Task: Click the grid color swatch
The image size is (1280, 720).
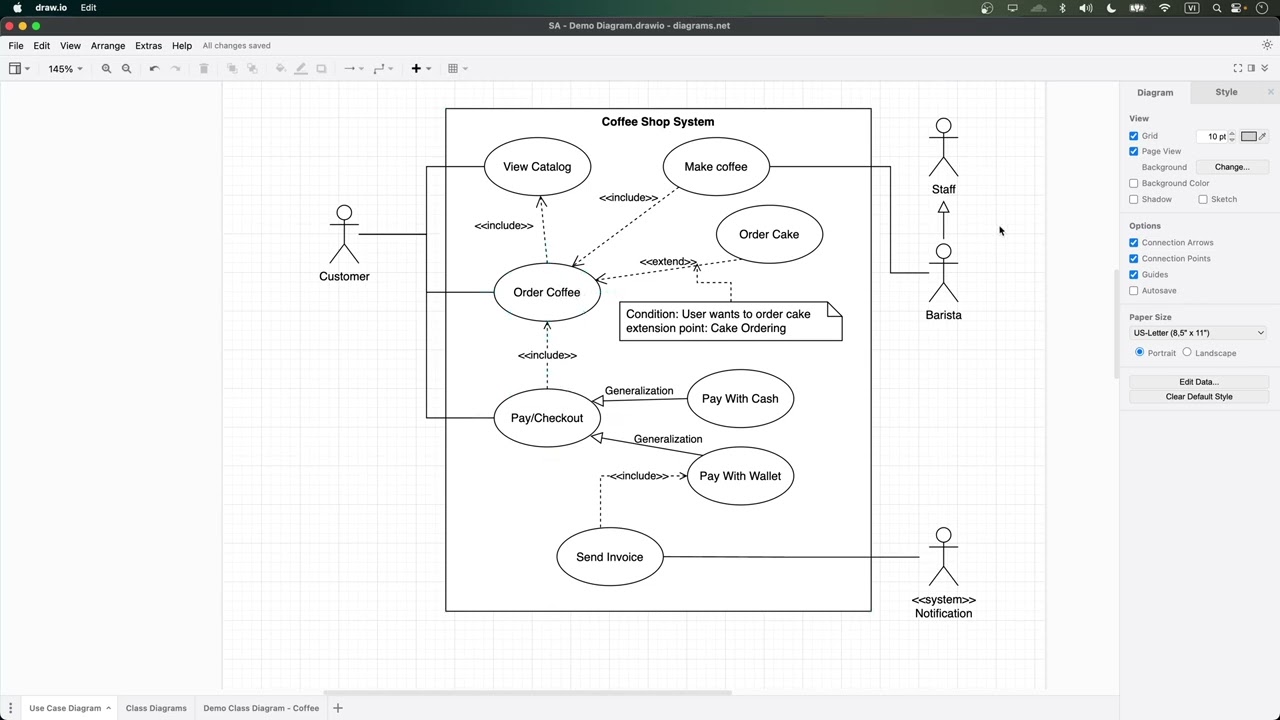Action: tap(1248, 136)
